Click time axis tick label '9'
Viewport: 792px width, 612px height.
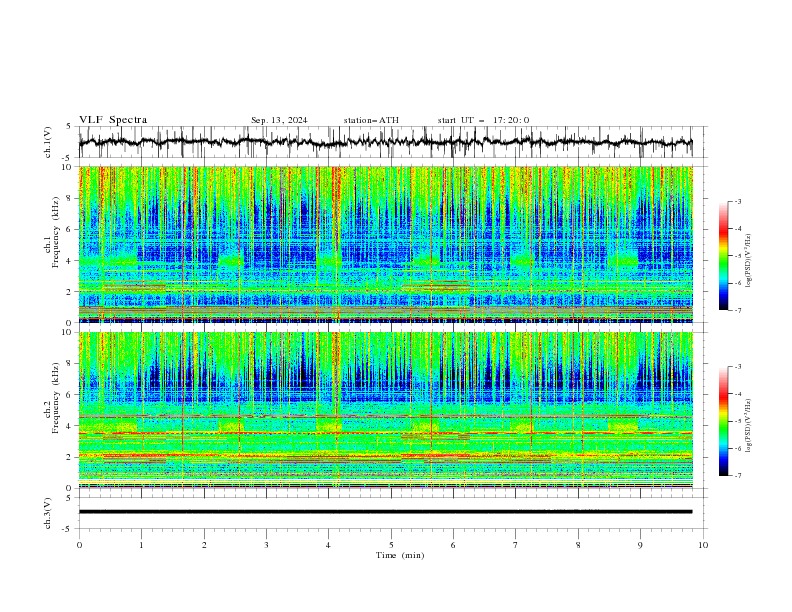pos(640,545)
